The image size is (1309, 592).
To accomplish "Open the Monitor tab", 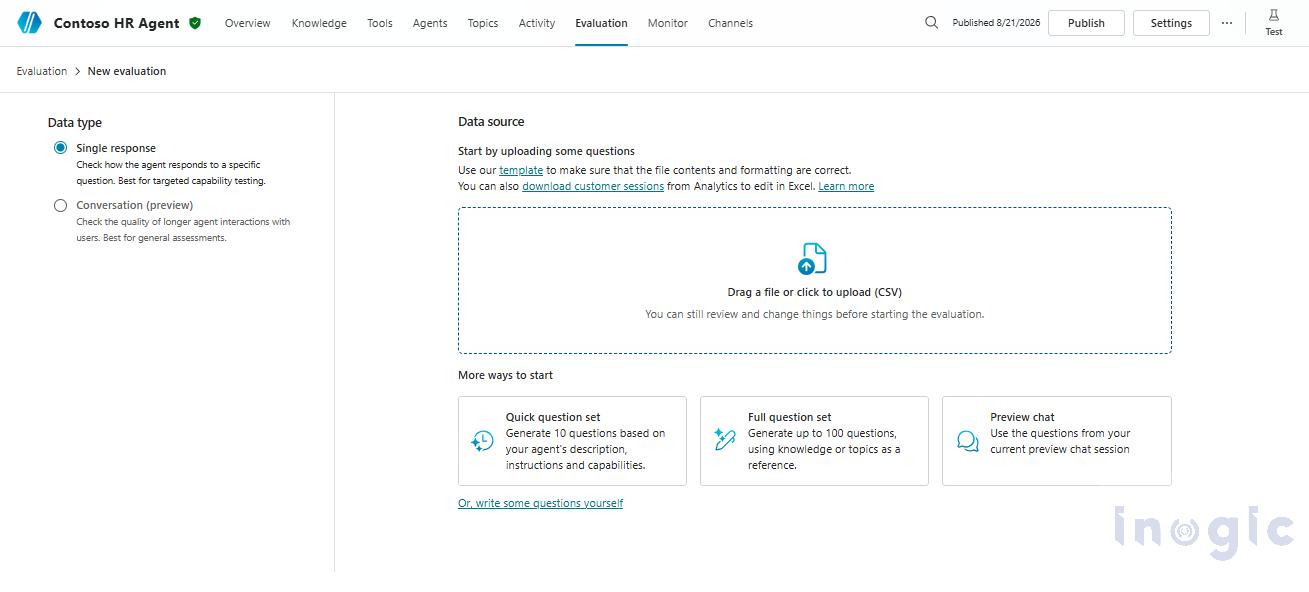I will pyautogui.click(x=667, y=23).
